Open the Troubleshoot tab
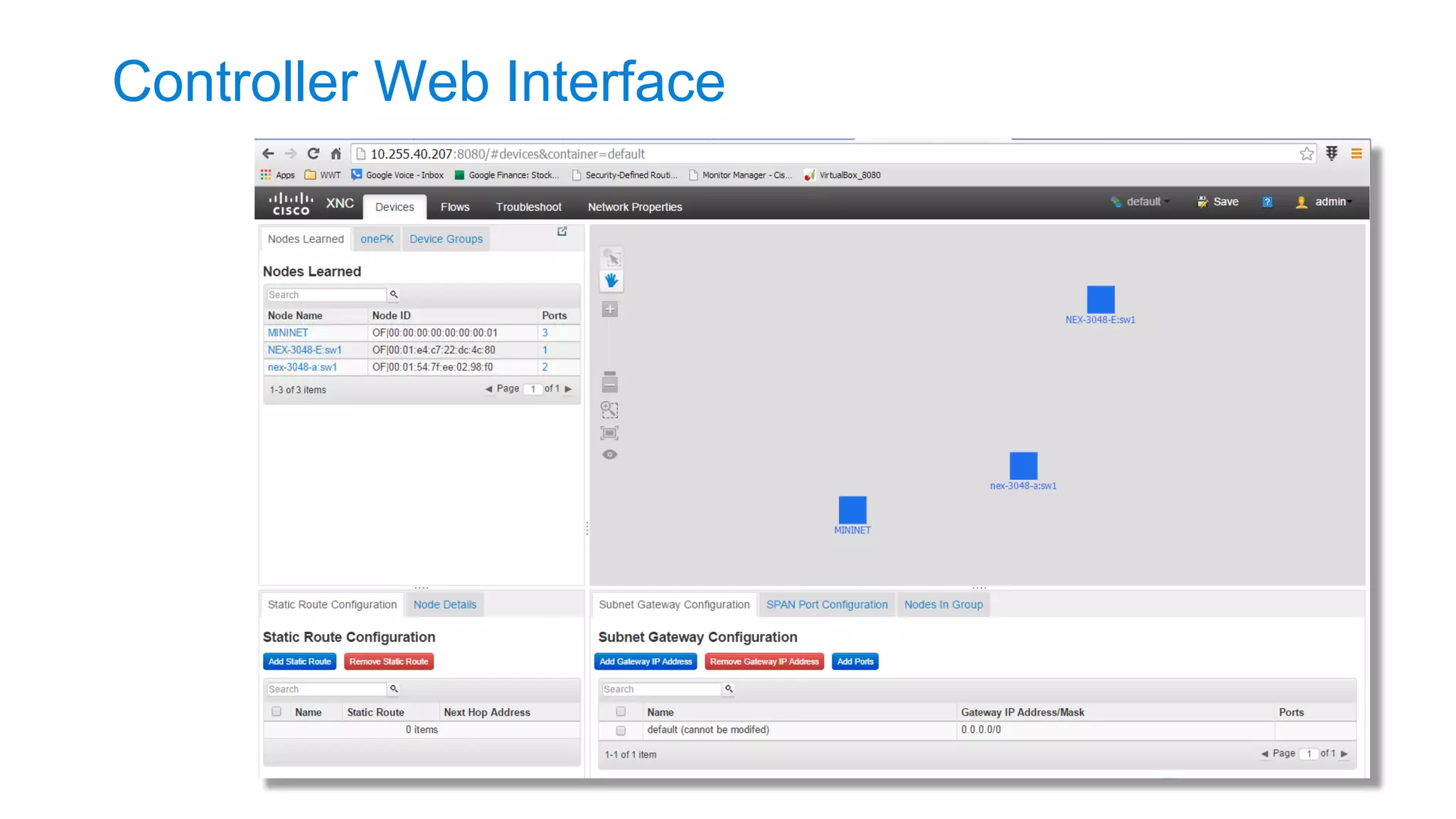Viewport: 1456px width, 819px height. [x=528, y=207]
